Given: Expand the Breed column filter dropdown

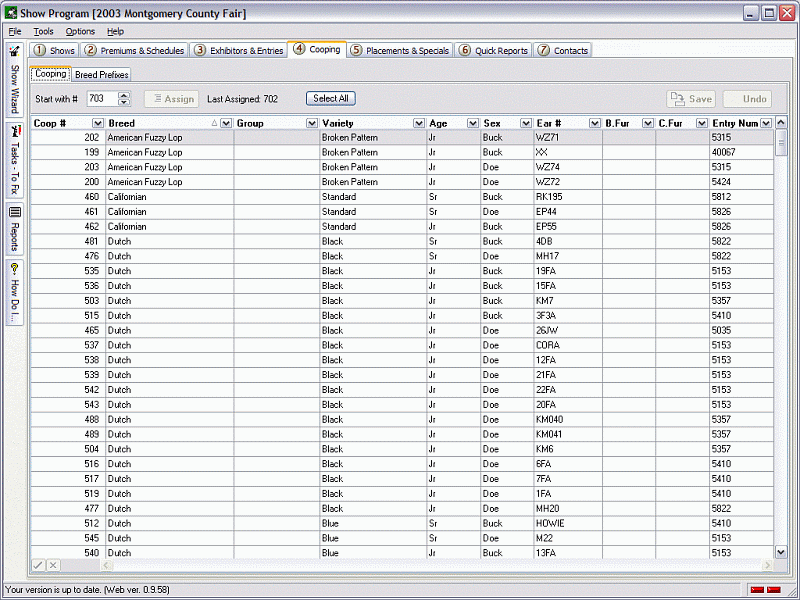Looking at the screenshot, I should (x=226, y=123).
